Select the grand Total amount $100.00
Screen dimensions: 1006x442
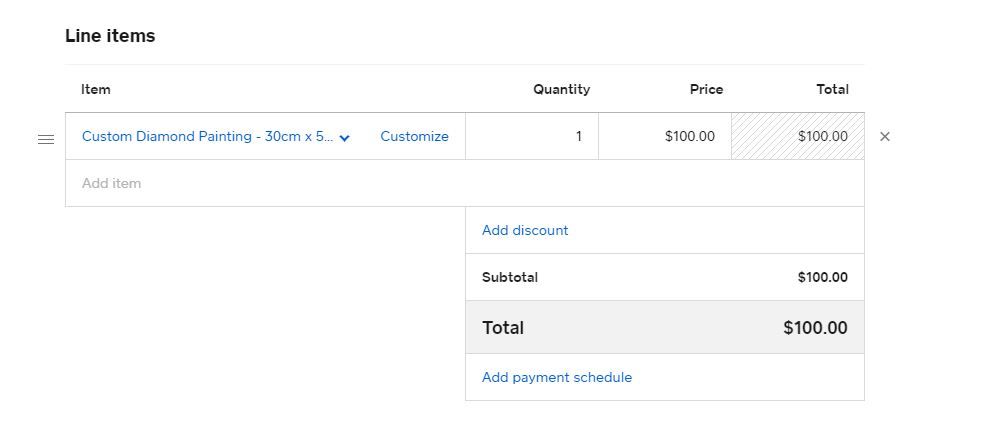point(815,328)
